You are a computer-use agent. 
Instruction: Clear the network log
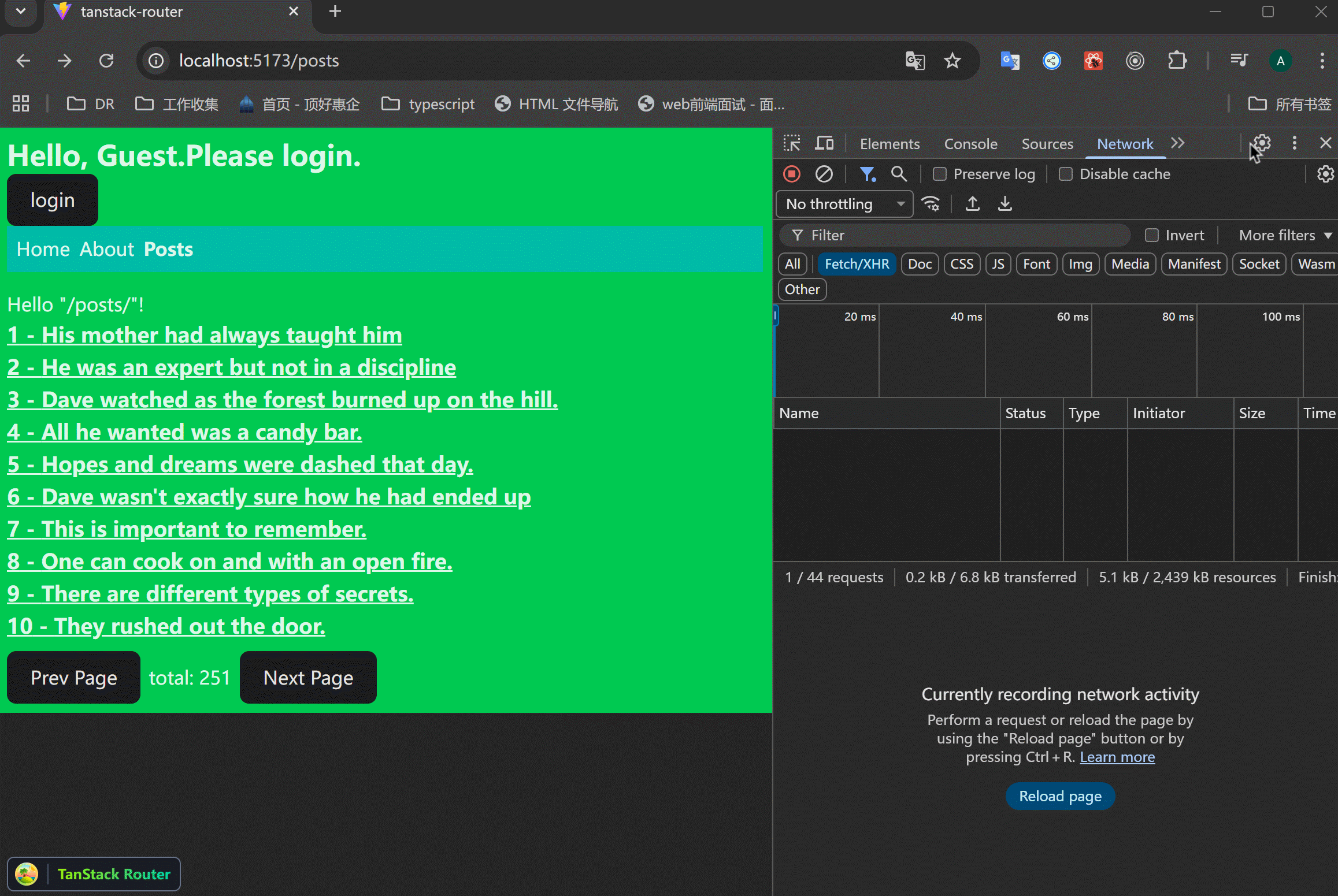pyautogui.click(x=824, y=174)
